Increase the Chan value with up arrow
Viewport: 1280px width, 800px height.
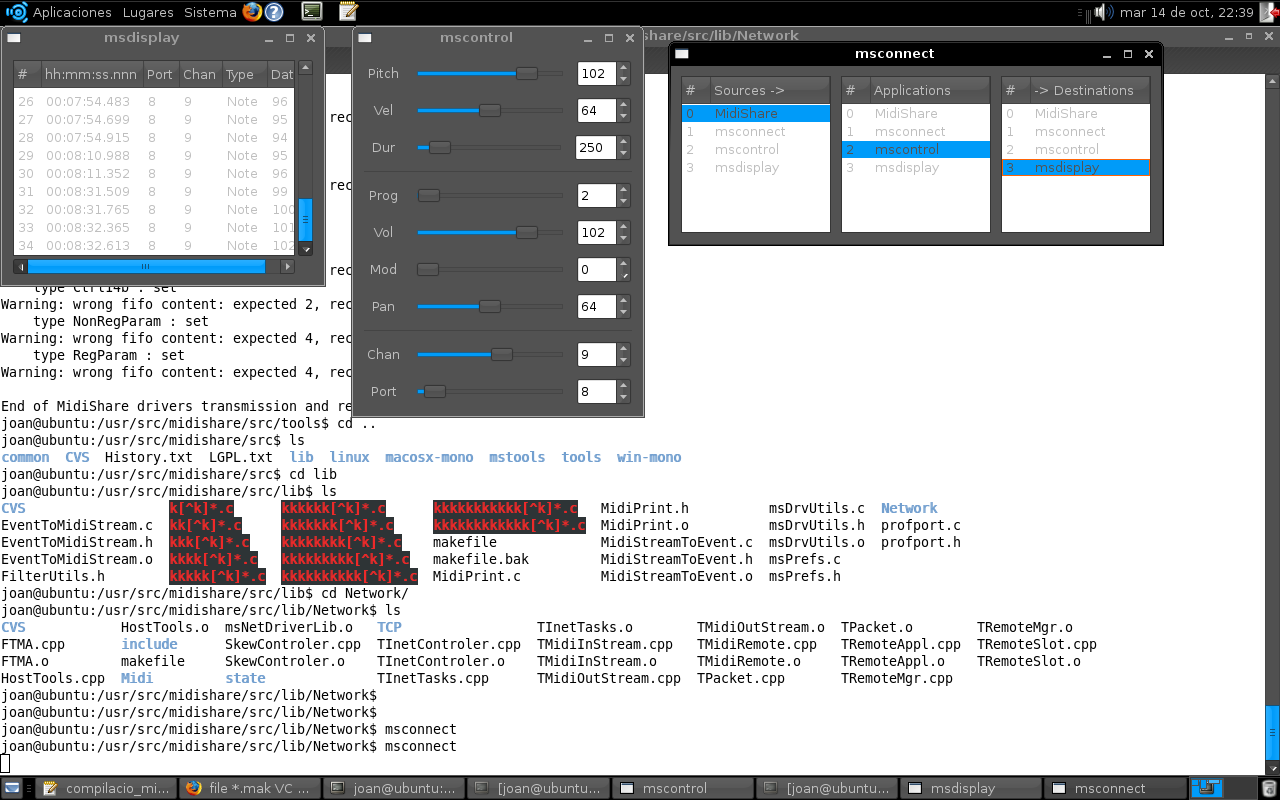click(623, 349)
